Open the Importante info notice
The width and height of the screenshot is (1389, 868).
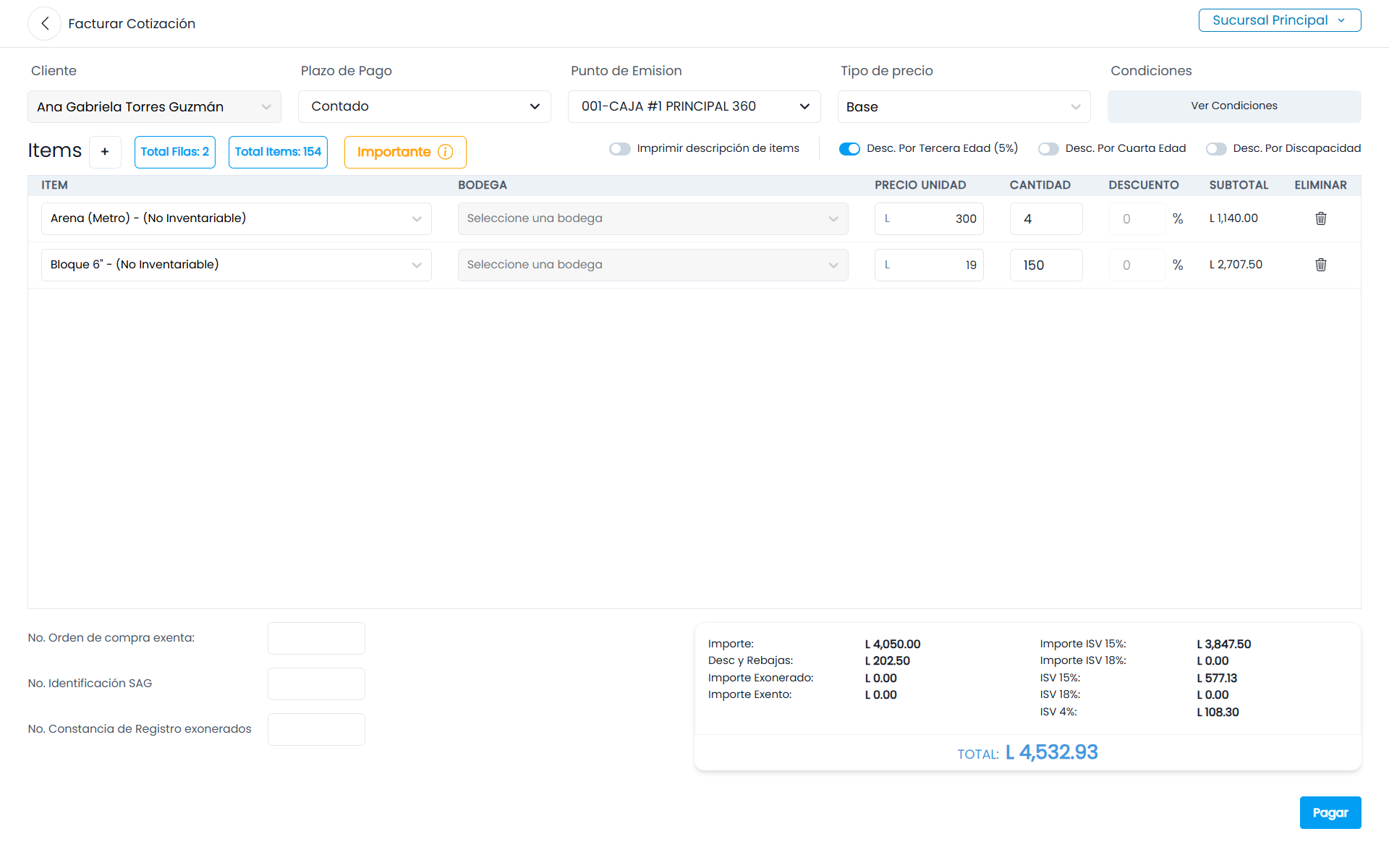coord(405,152)
